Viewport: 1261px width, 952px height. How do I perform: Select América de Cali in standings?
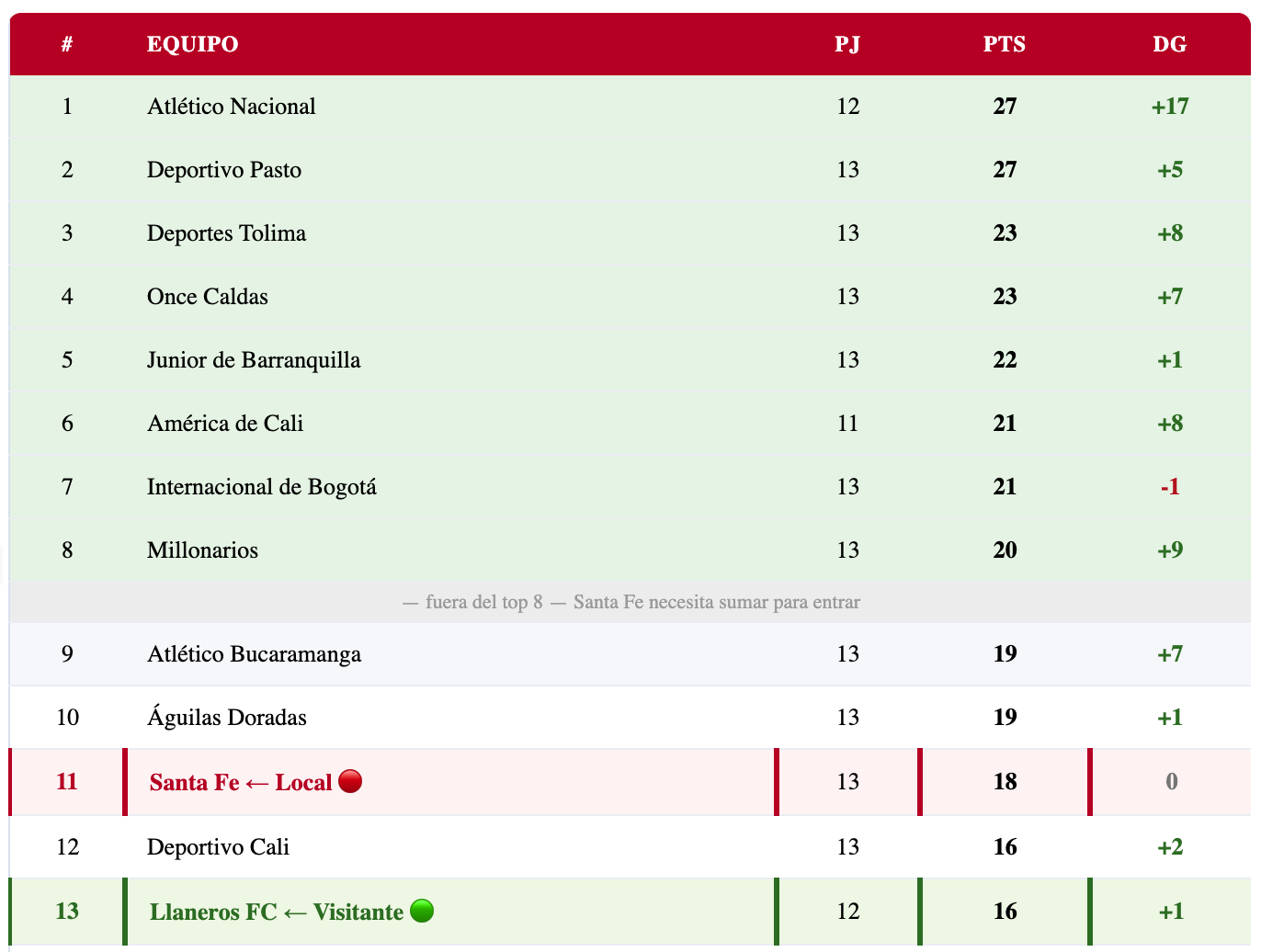pos(224,424)
